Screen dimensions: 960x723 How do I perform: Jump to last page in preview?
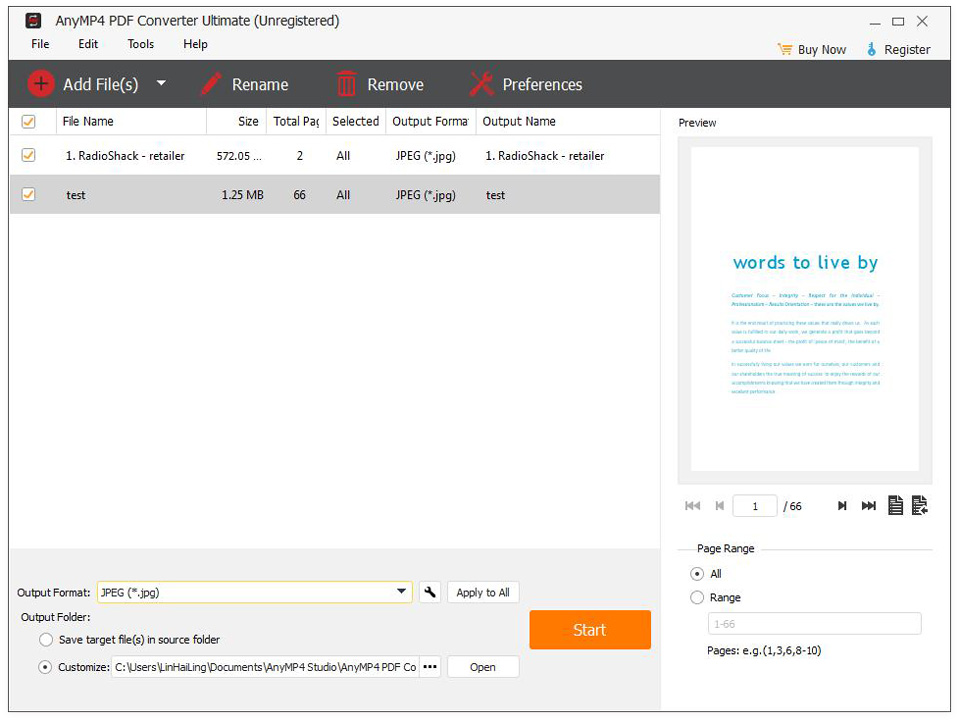868,506
